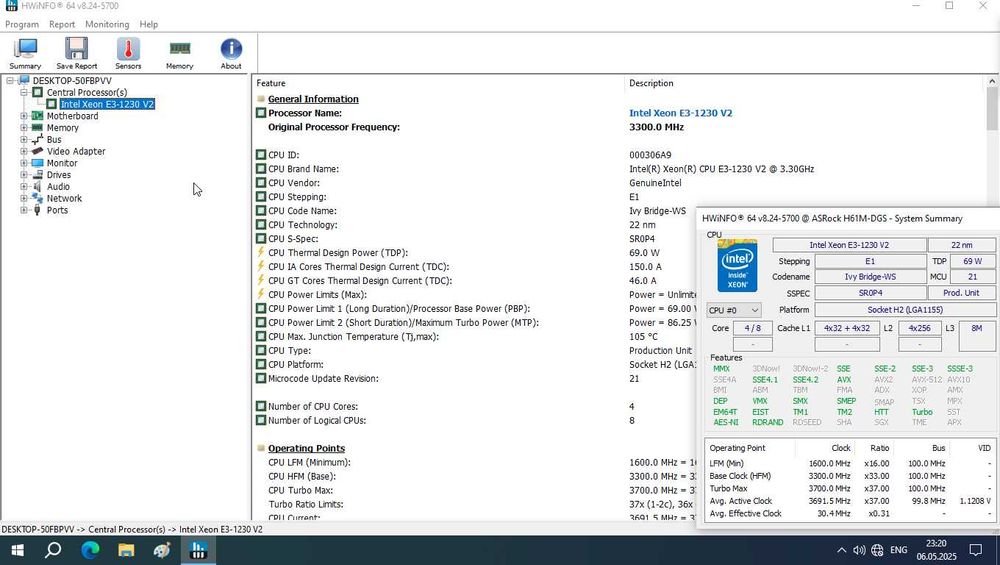Open the Help menu
This screenshot has width=1000, height=565.
click(x=149, y=24)
